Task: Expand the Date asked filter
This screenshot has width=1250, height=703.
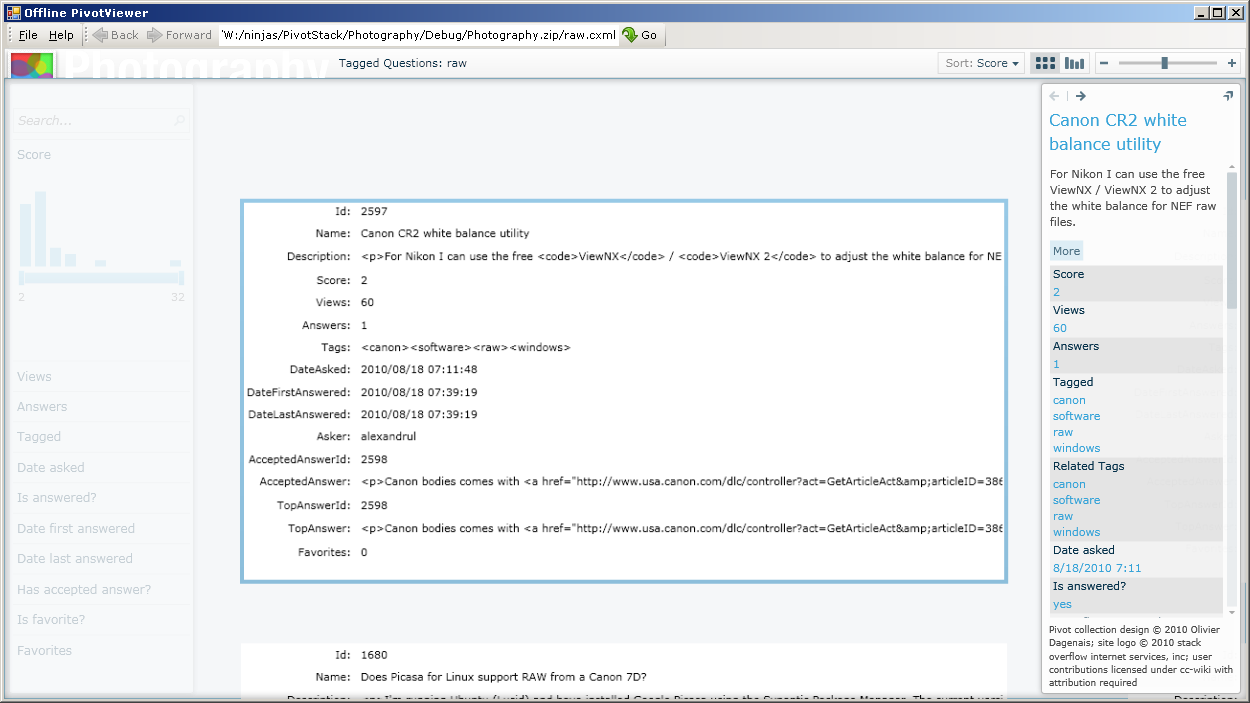Action: 51,468
